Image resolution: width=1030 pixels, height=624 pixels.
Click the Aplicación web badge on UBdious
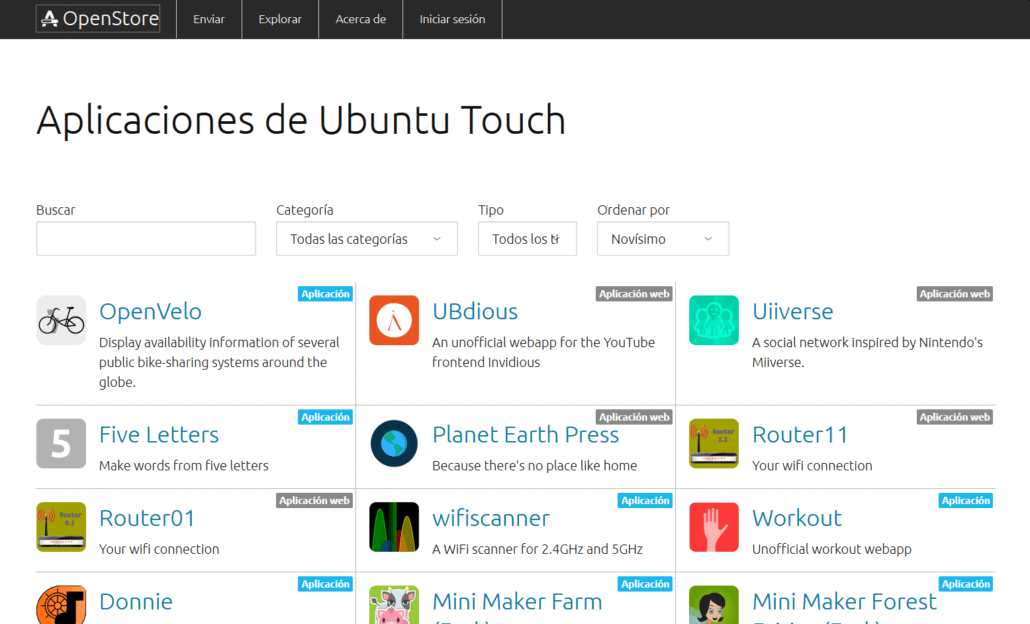[634, 294]
